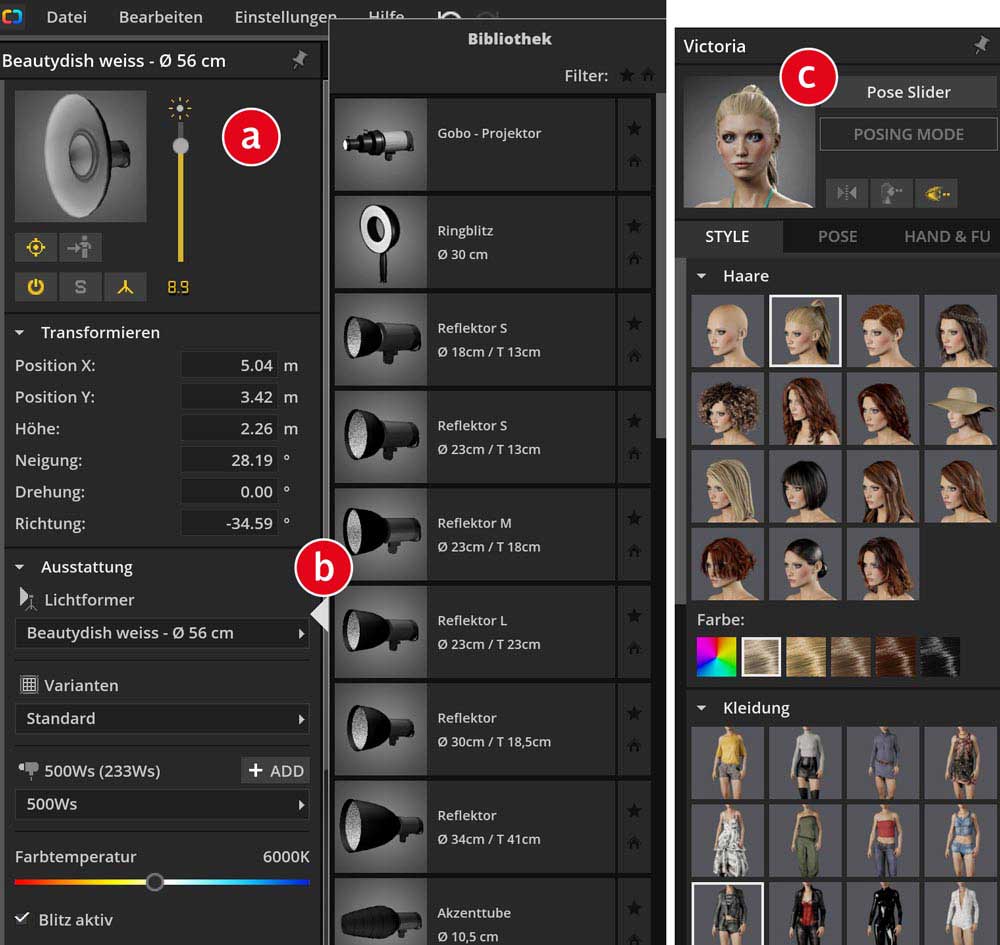Viewport: 1000px width, 945px height.
Task: Click the look-at person icon in Victoria panel
Action: pos(891,193)
